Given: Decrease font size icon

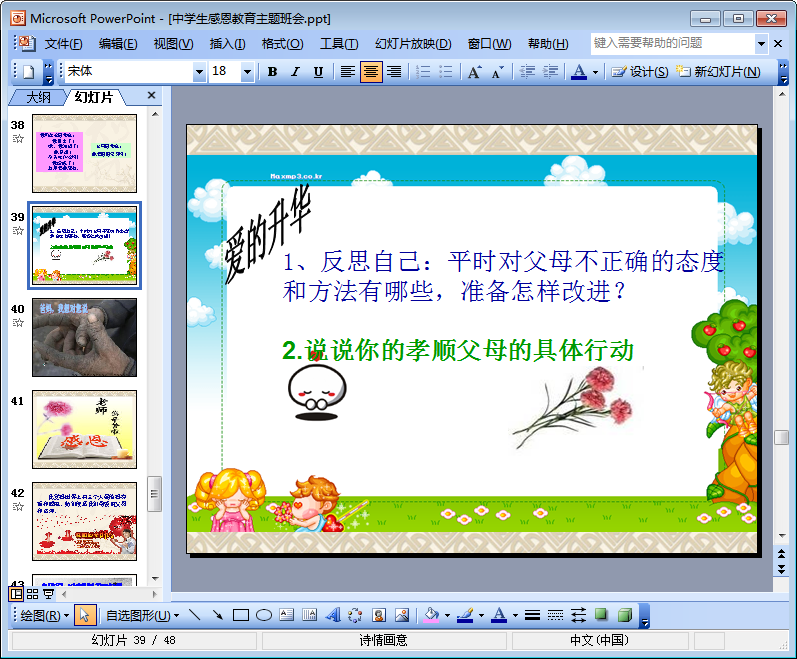Looking at the screenshot, I should 498,72.
